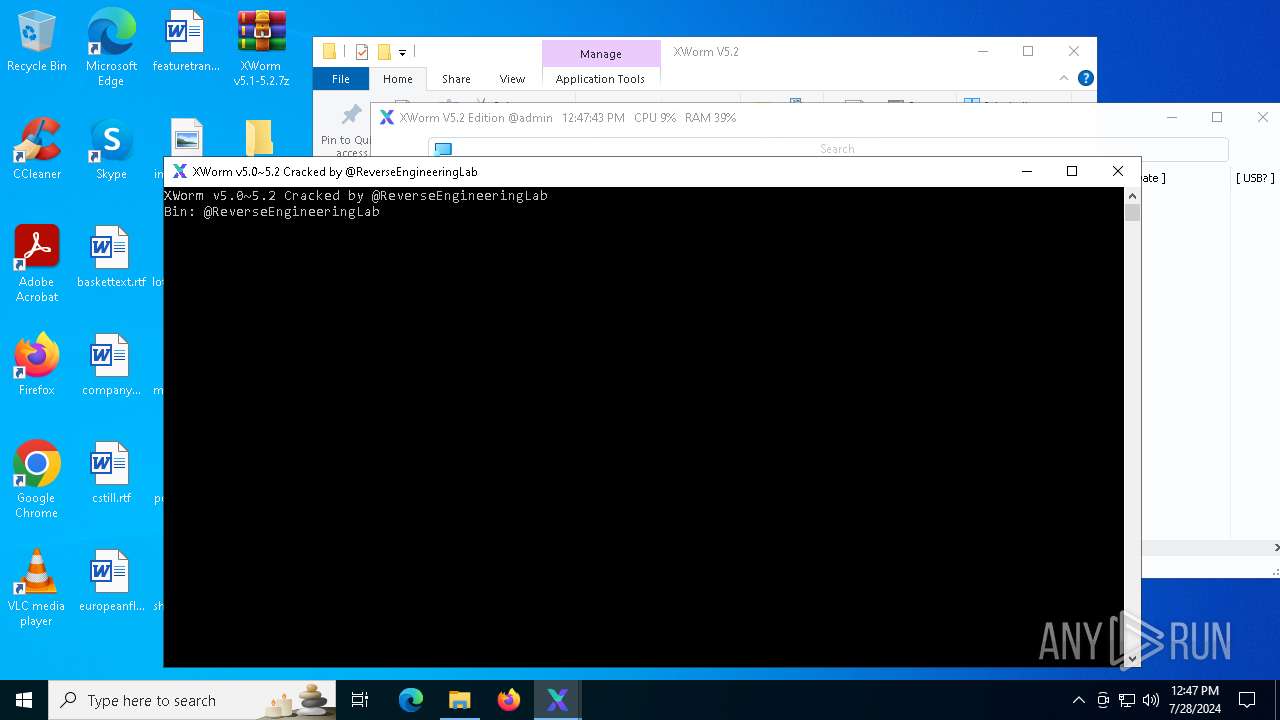1280x720 pixels.
Task: Maximize the XWorm console window
Action: pyautogui.click(x=1072, y=171)
